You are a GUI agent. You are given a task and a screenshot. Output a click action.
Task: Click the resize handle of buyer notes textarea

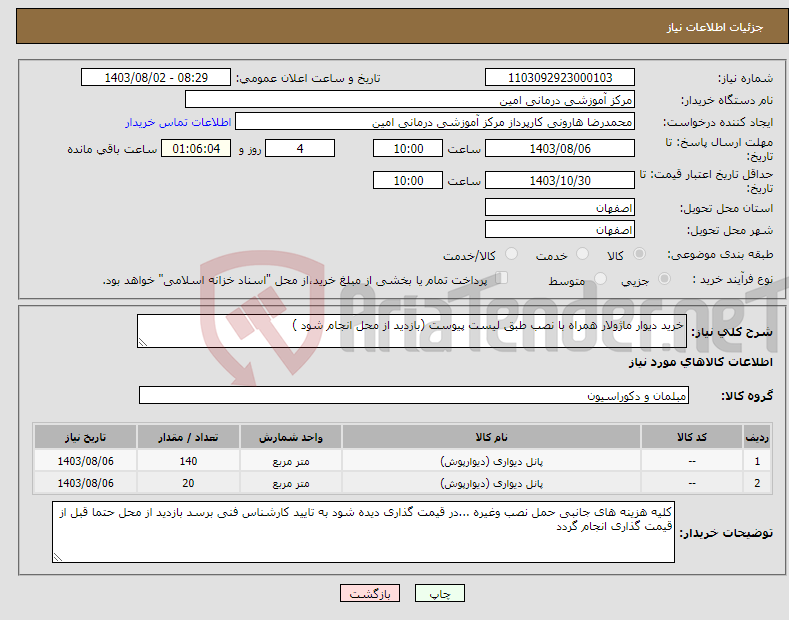pyautogui.click(x=58, y=557)
